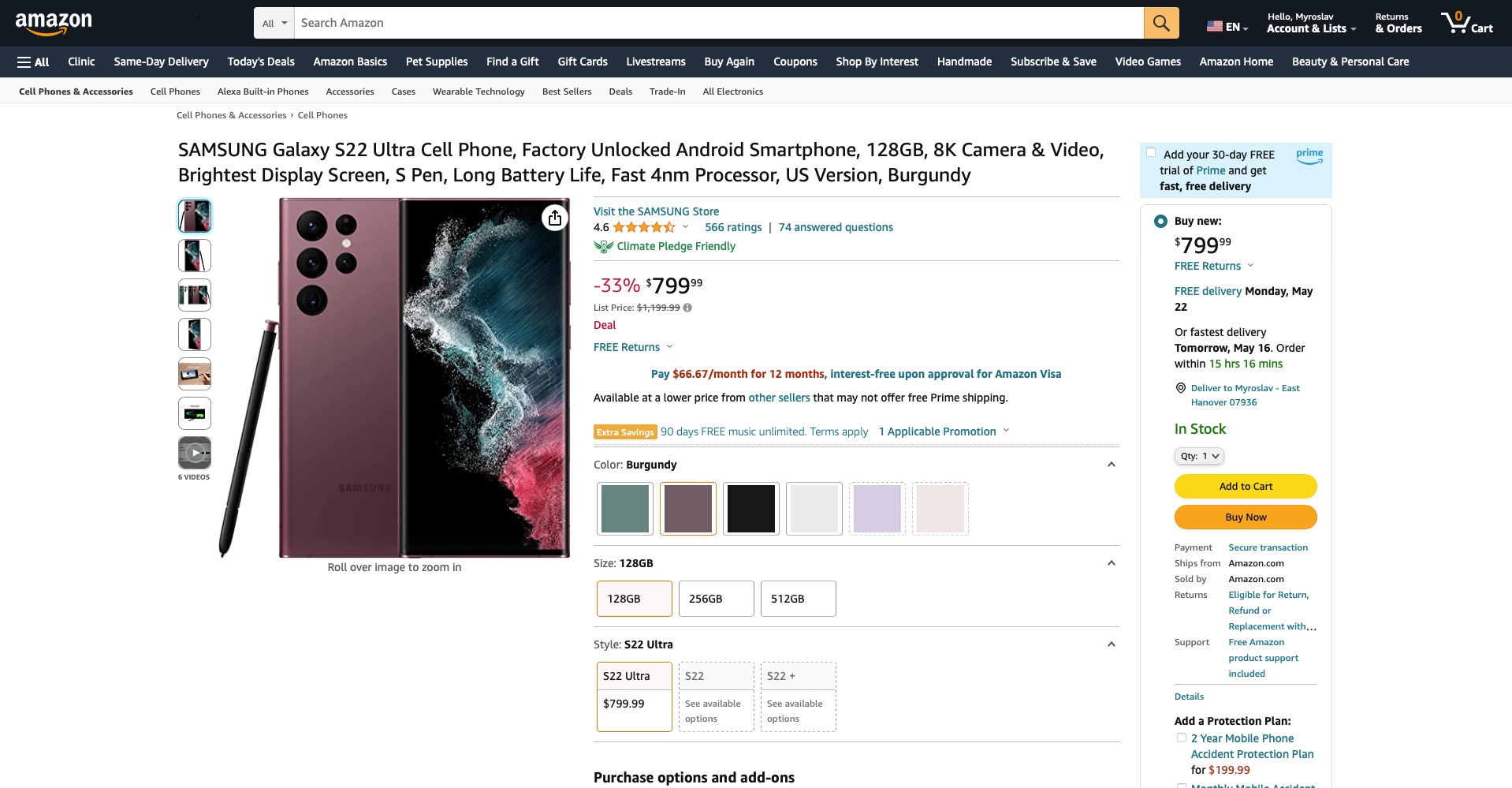Collapse the Color section chevron
Screen dimensions: 1512x788
(1112, 465)
